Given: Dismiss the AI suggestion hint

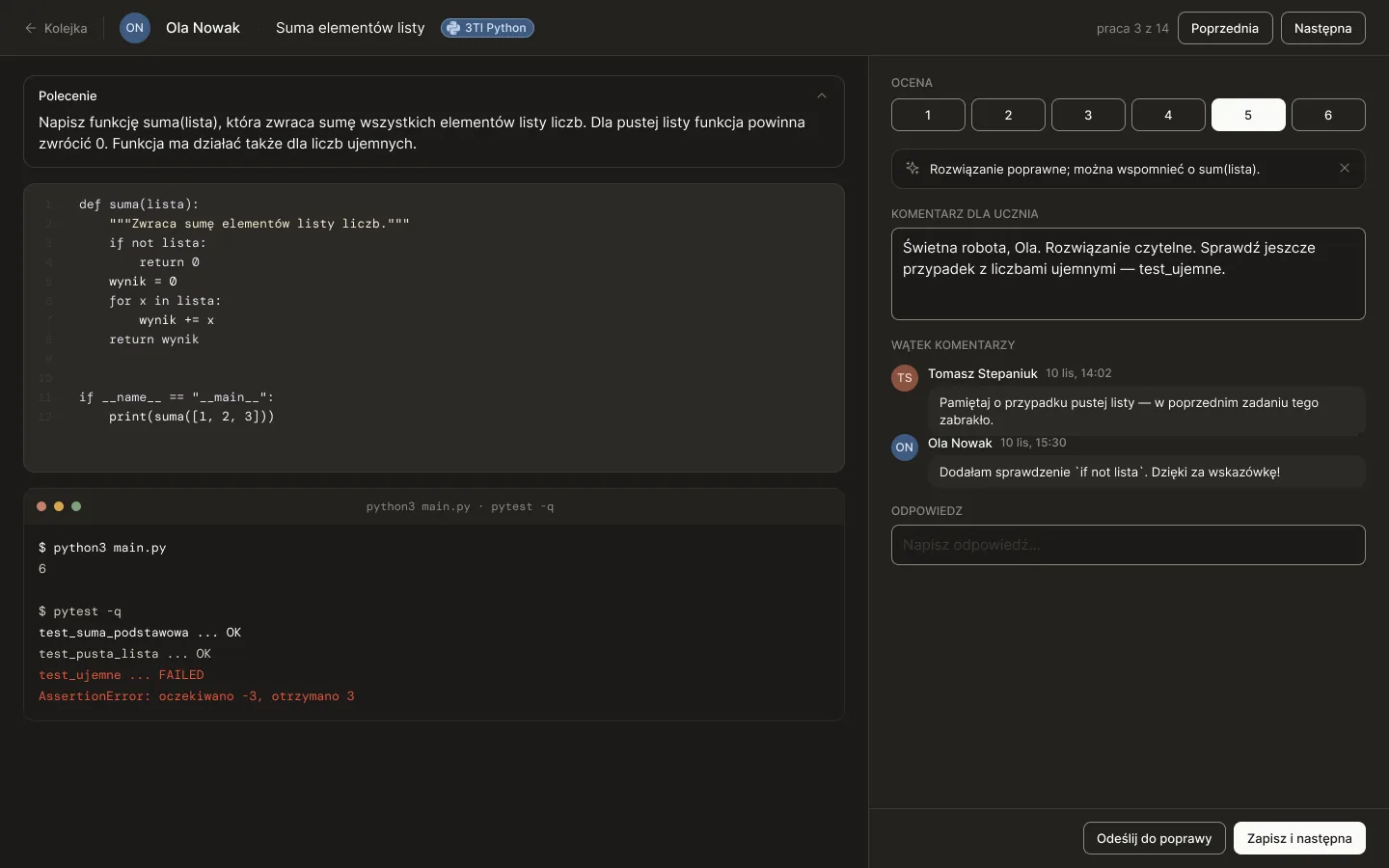Looking at the screenshot, I should pos(1345,169).
